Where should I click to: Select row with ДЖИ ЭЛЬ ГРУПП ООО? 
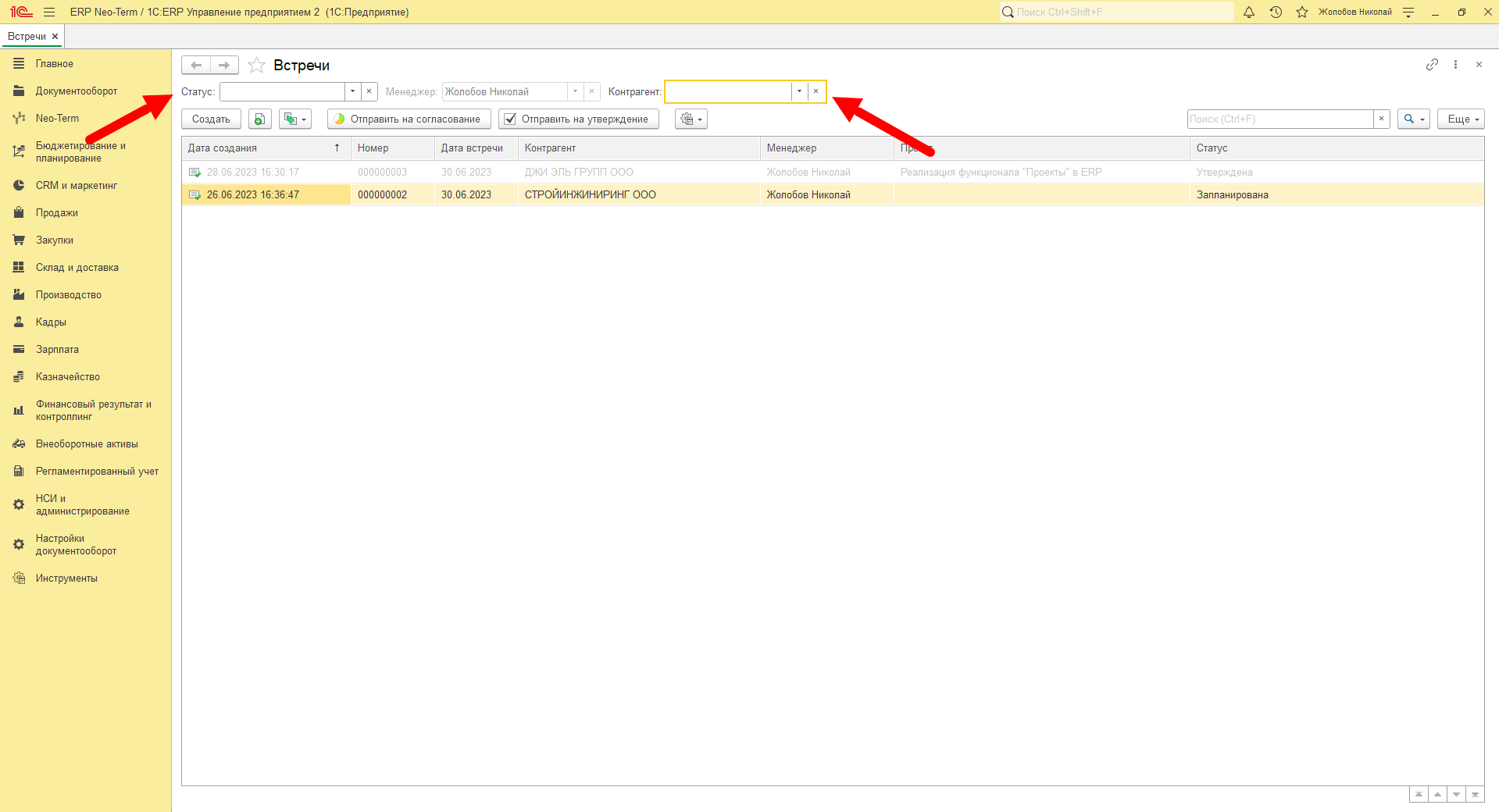click(833, 172)
